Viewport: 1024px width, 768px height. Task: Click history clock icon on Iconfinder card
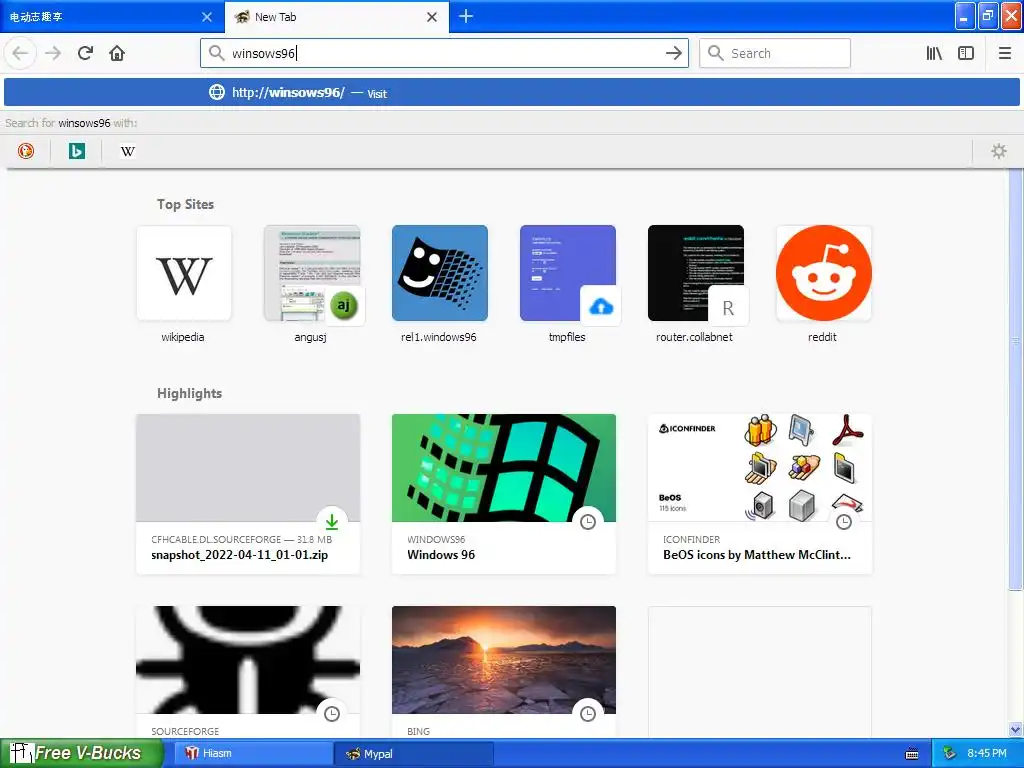[844, 521]
